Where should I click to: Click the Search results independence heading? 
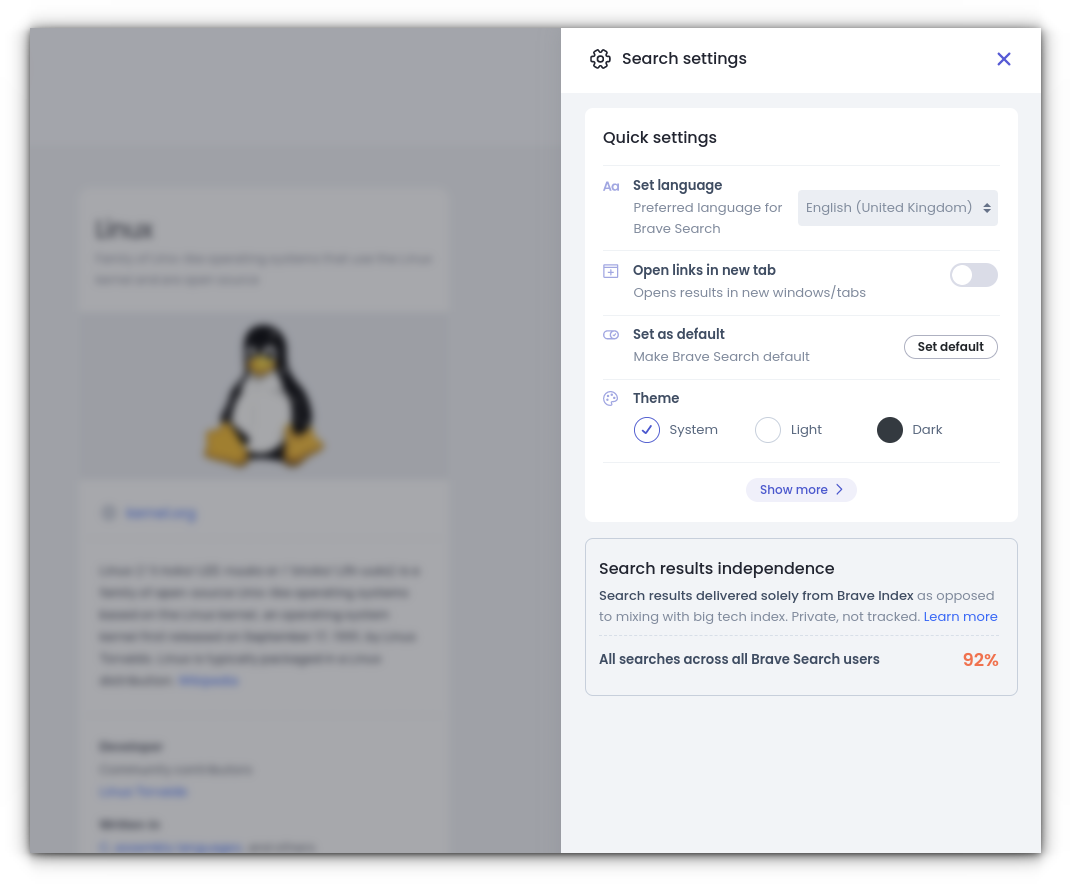pyautogui.click(x=717, y=569)
